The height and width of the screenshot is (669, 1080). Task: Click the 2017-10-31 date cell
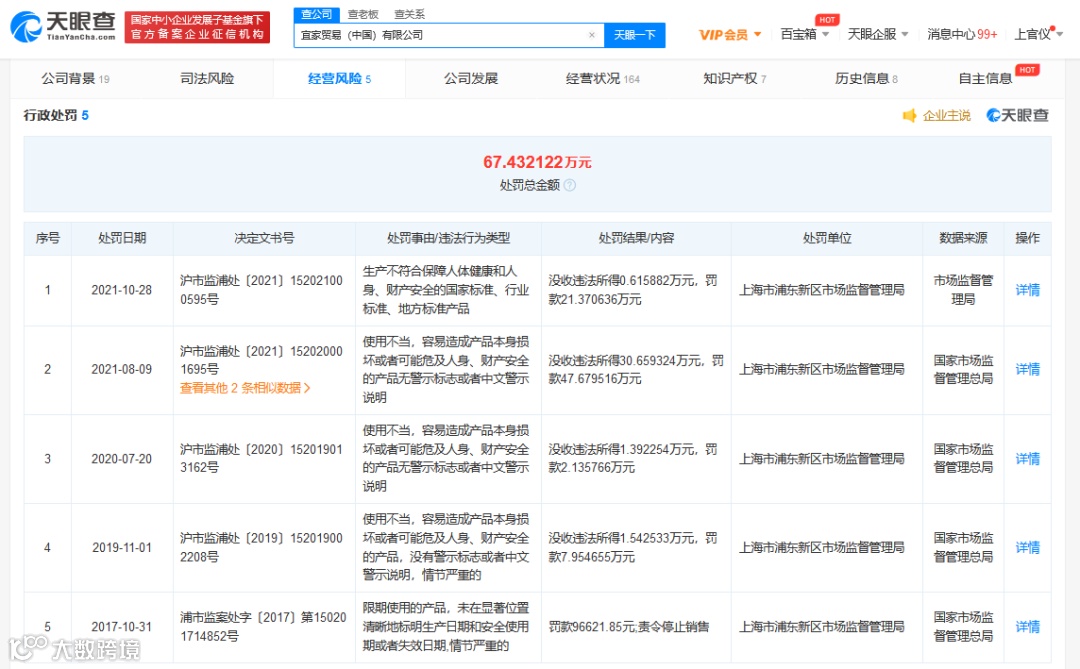(122, 627)
